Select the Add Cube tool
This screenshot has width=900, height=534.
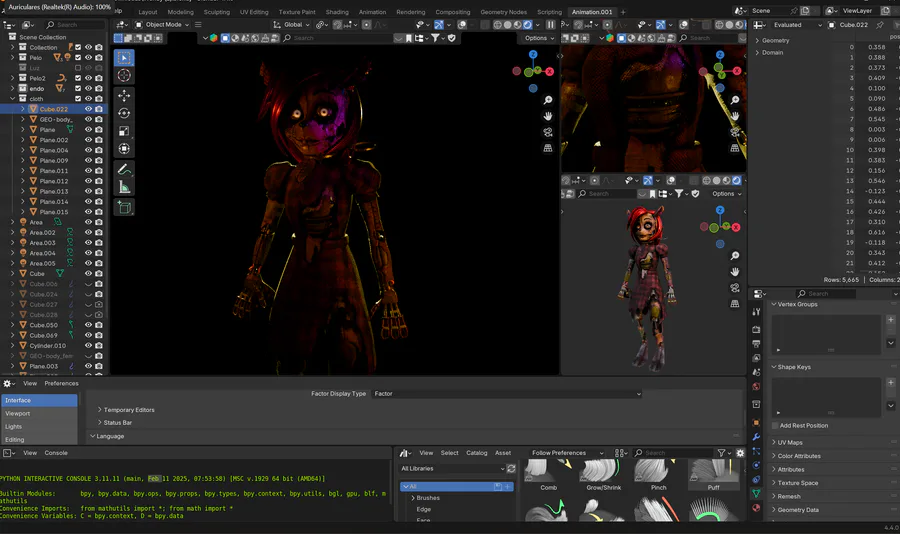[125, 207]
